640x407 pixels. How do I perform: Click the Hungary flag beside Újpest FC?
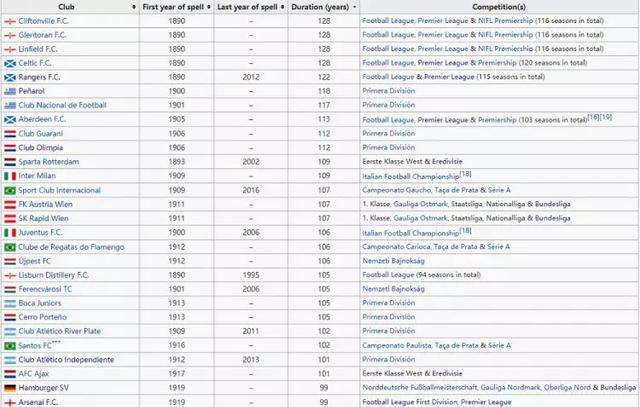click(x=10, y=261)
